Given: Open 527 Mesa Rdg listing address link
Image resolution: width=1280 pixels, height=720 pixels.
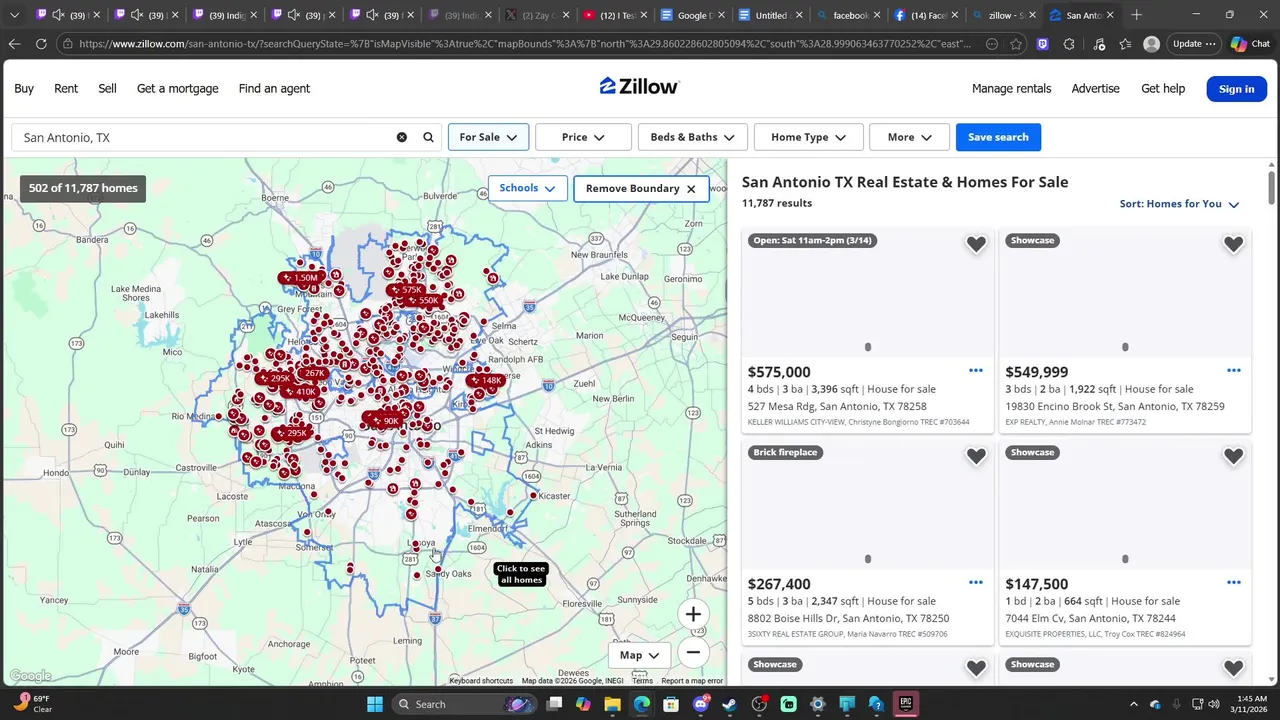Looking at the screenshot, I should [x=837, y=406].
